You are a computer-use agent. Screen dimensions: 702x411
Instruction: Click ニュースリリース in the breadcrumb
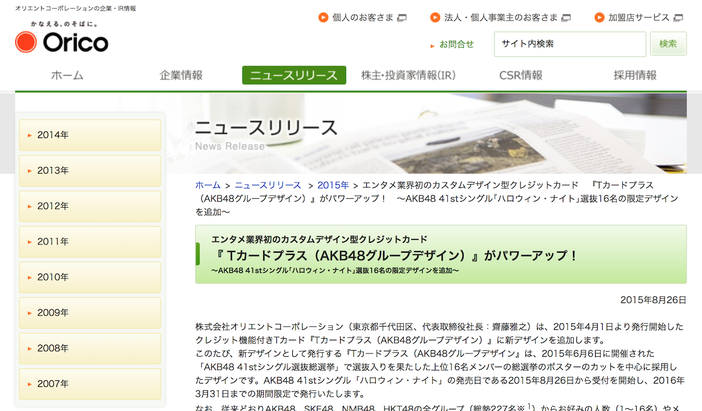pos(268,185)
